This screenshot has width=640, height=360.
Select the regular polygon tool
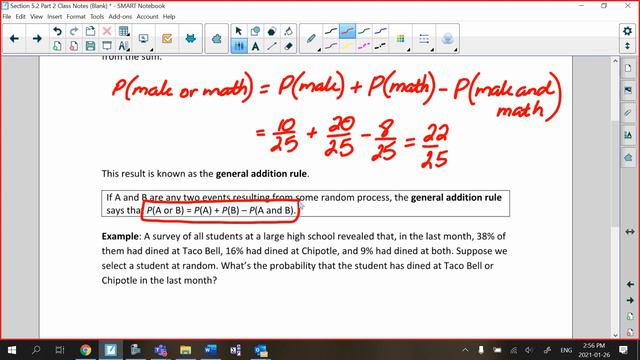272,31
